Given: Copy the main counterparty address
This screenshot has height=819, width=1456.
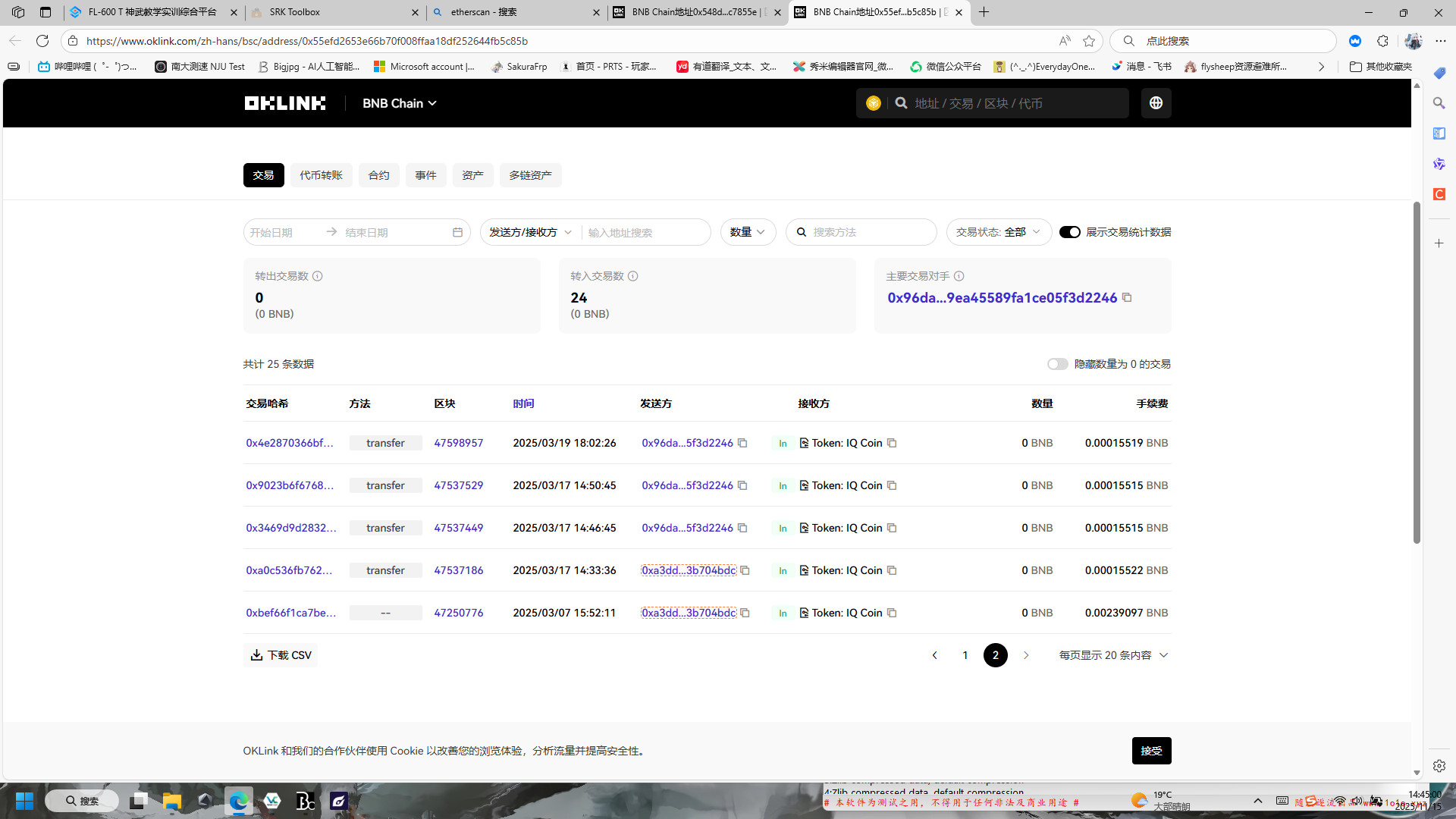Looking at the screenshot, I should pos(1127,298).
